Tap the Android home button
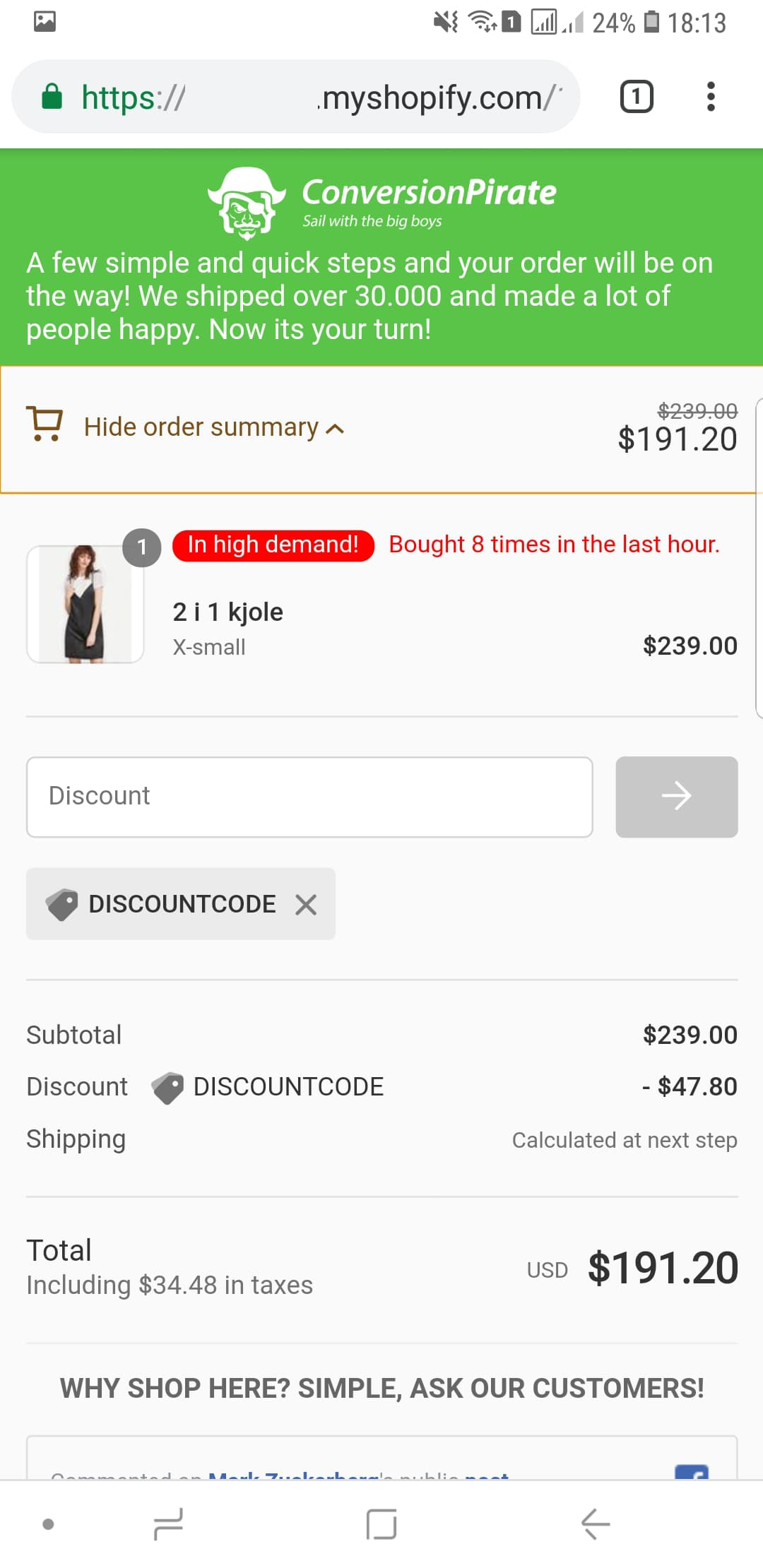The height and width of the screenshot is (1568, 763). click(381, 1524)
